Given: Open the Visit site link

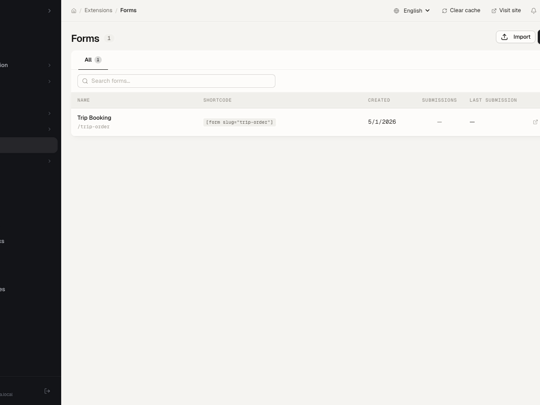Looking at the screenshot, I should 506,10.
